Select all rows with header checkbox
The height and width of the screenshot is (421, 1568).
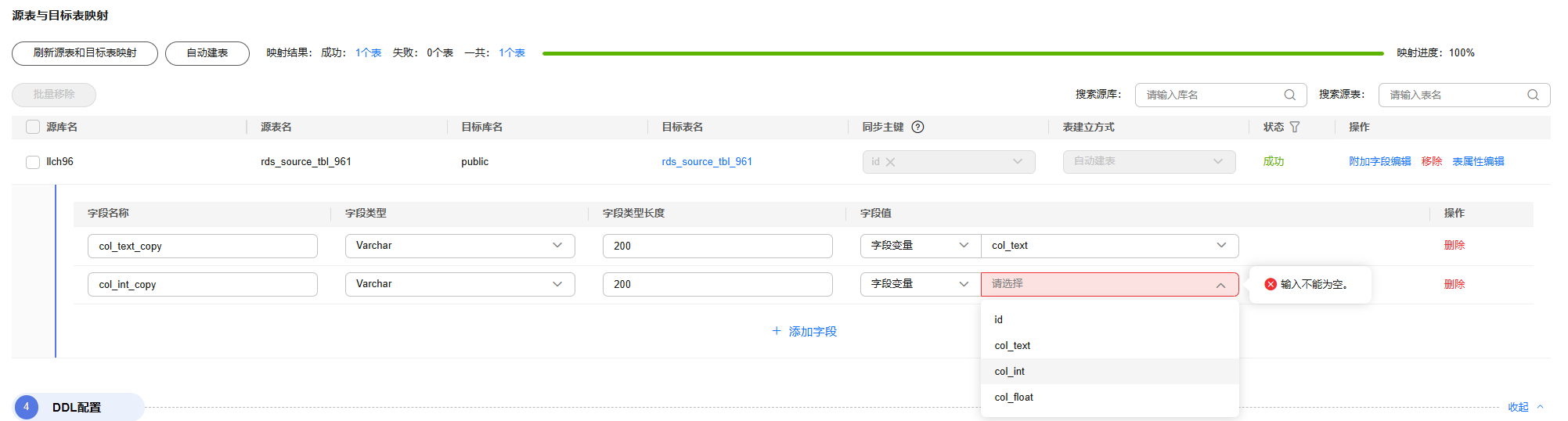click(x=33, y=127)
